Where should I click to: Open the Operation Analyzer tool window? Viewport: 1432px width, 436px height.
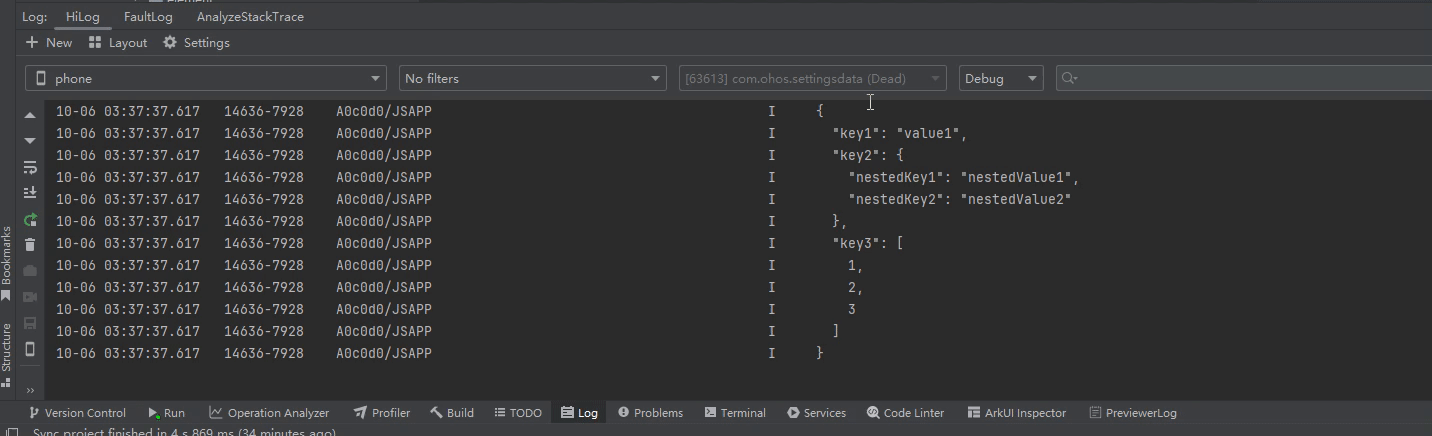pos(269,412)
